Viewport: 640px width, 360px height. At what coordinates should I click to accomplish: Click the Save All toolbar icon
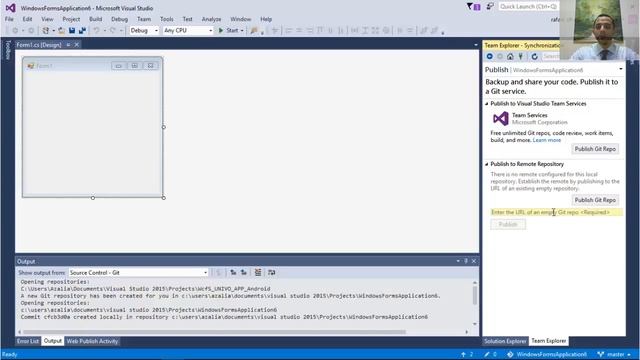(82, 31)
